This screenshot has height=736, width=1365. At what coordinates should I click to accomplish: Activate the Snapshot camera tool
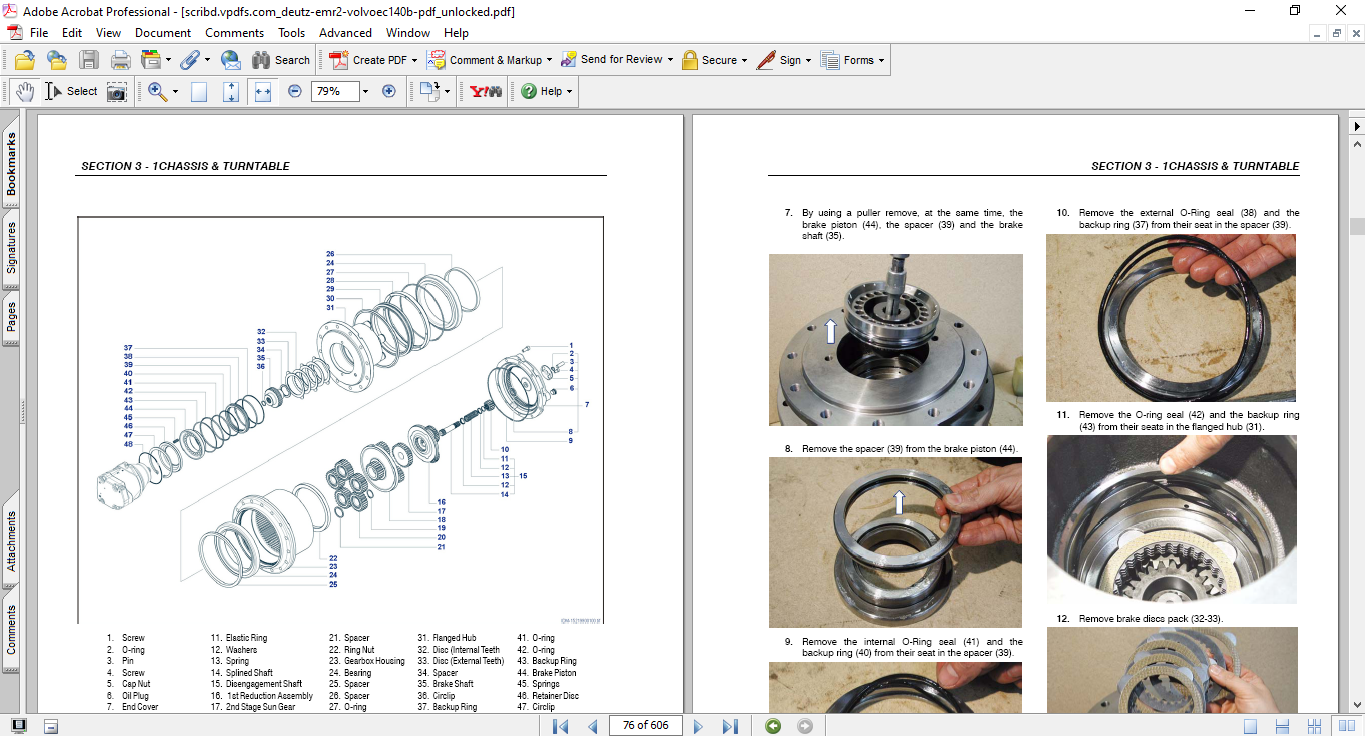[x=117, y=91]
